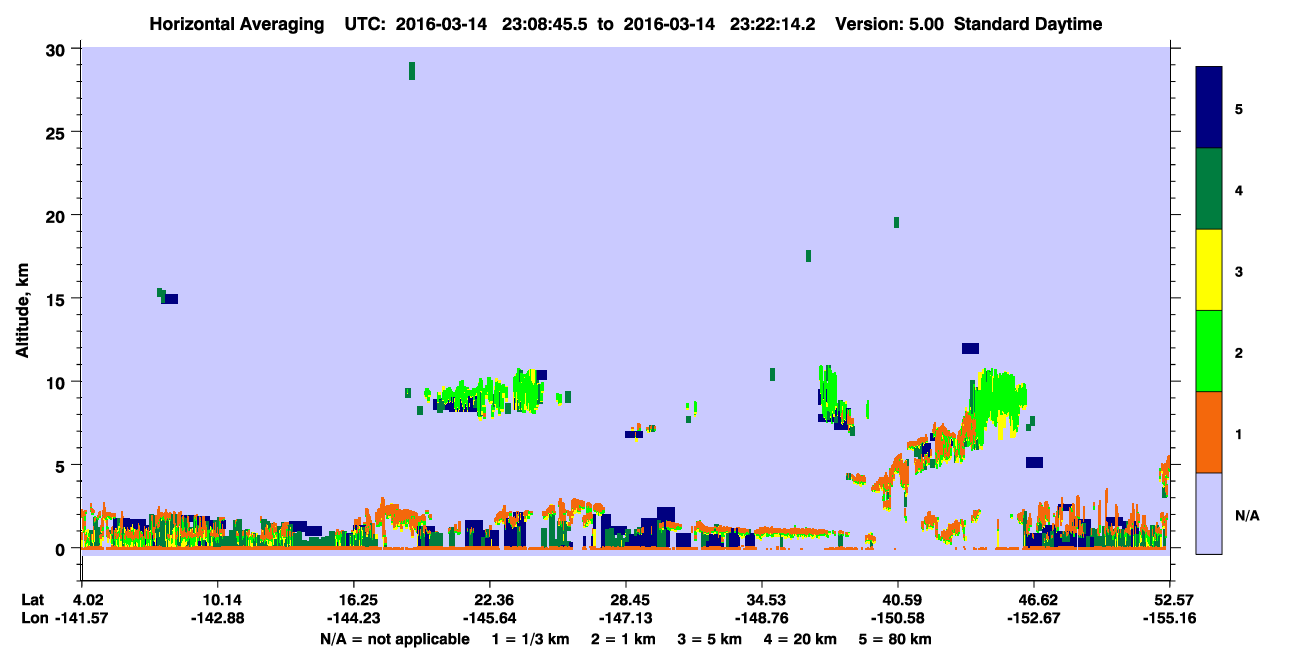Image resolution: width=1300 pixels, height=667 pixels.
Task: Click the legend text '1 = 1/3 km'
Action: pos(531,639)
